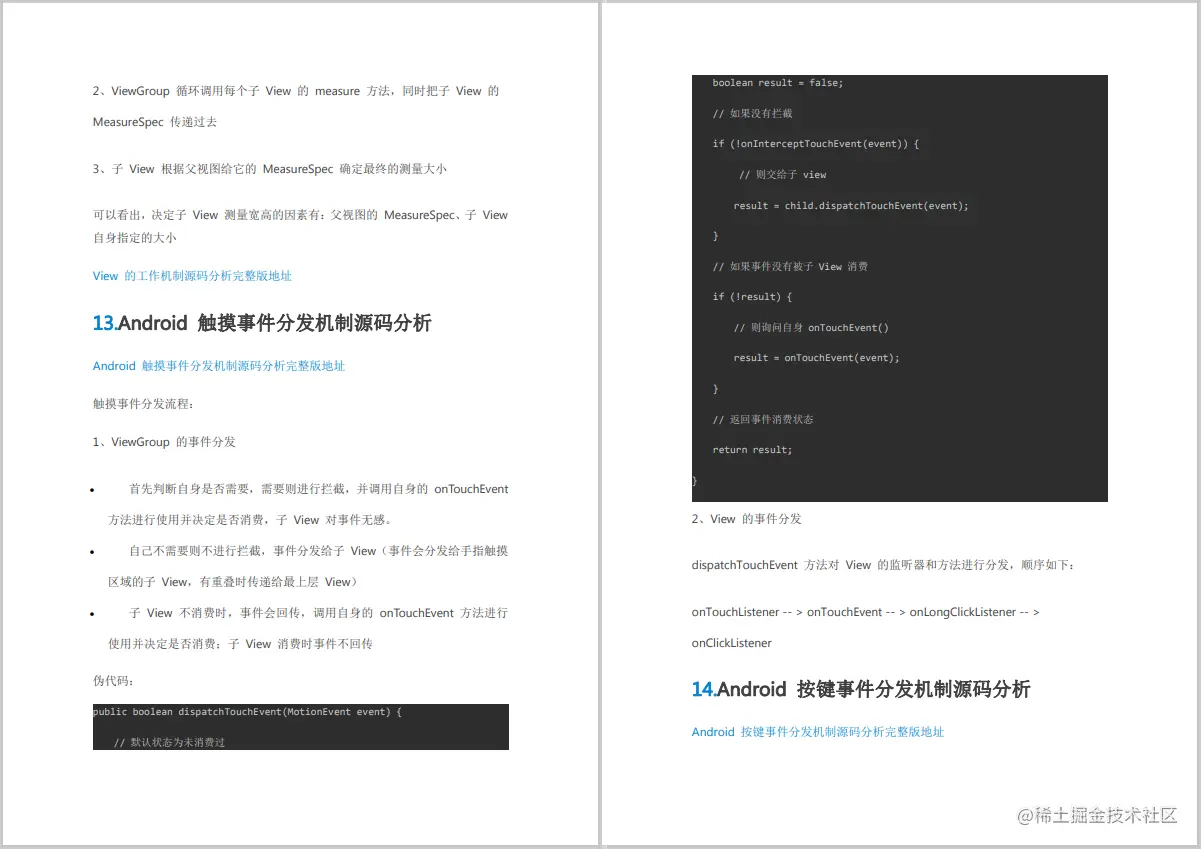Click code comment '// 默认状态为未消费过'
Viewport: 1201px width, 849px height.
click(x=169, y=742)
